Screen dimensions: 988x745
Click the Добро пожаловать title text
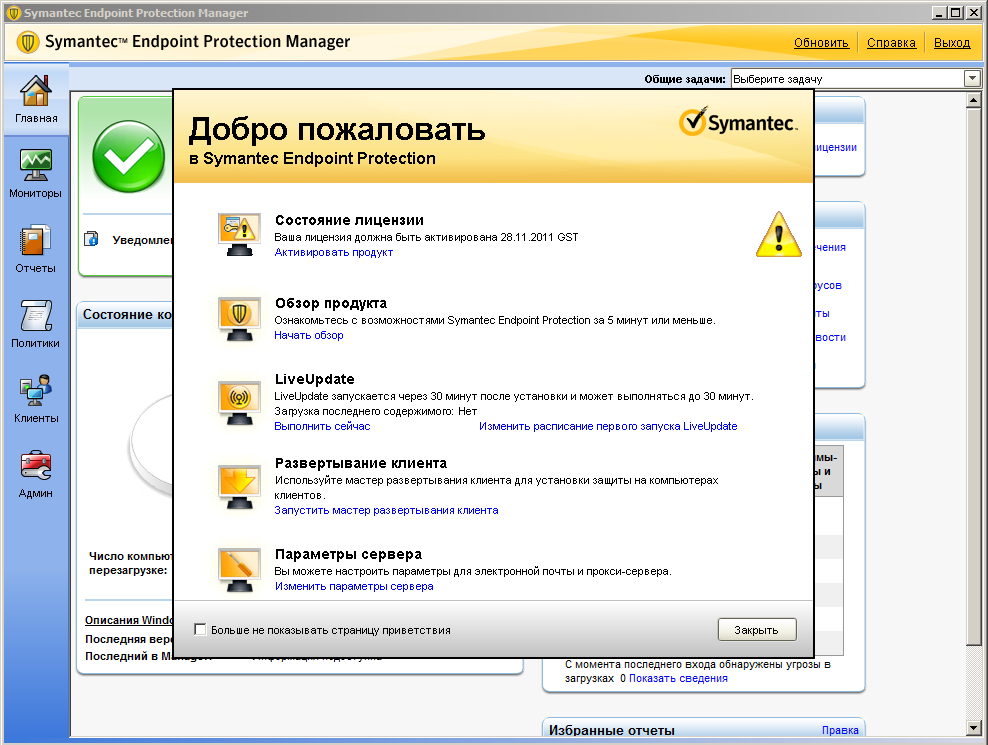point(337,129)
